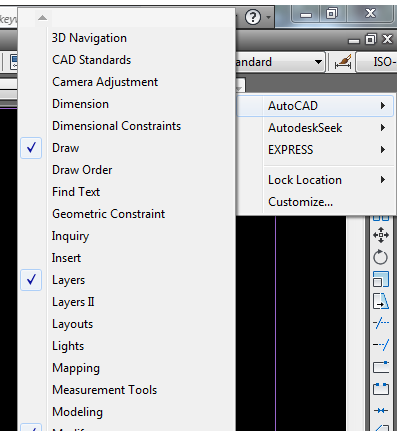Minimize the inner drawing window

[354, 40]
